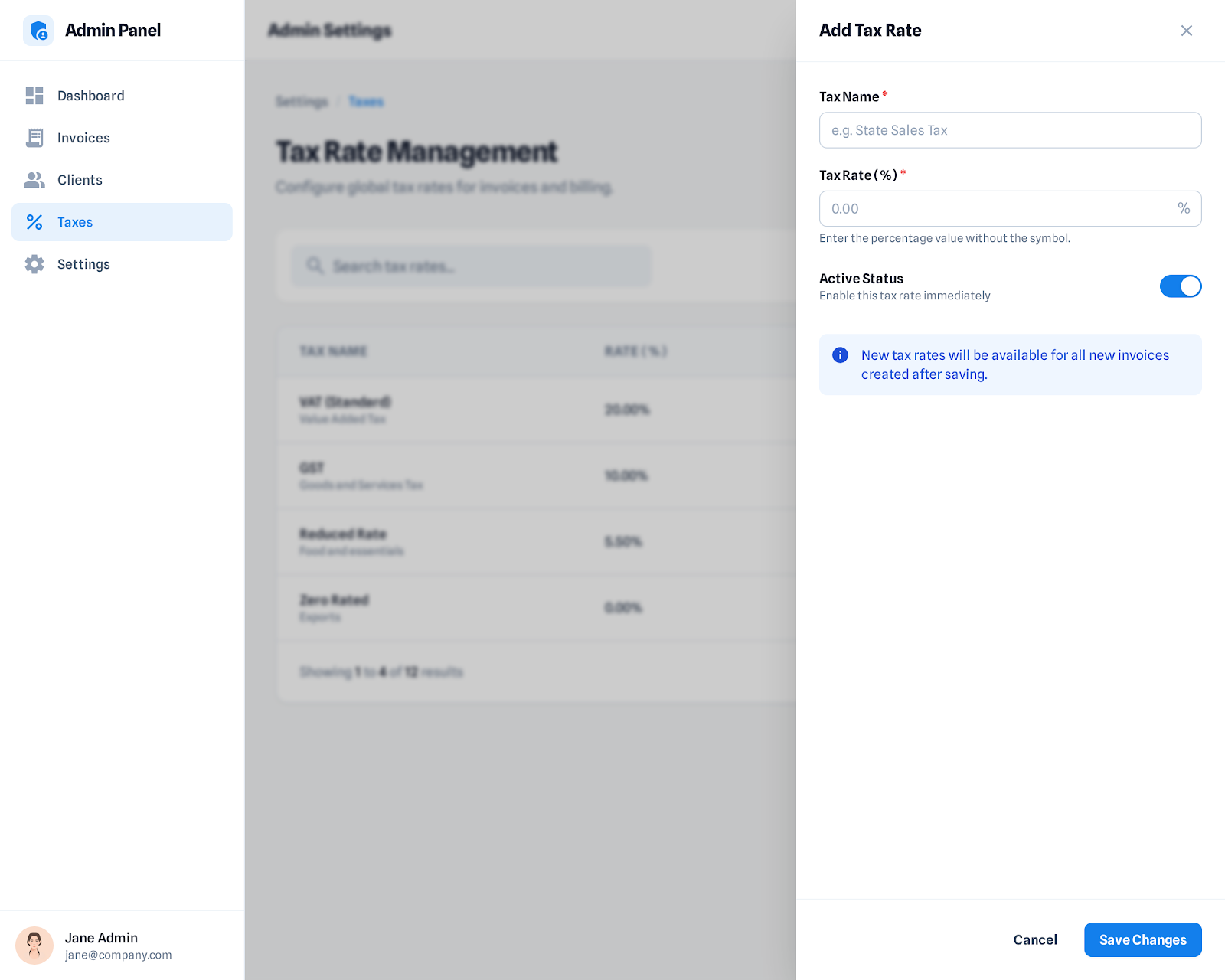Click the Admin Panel shield logo

point(38,31)
